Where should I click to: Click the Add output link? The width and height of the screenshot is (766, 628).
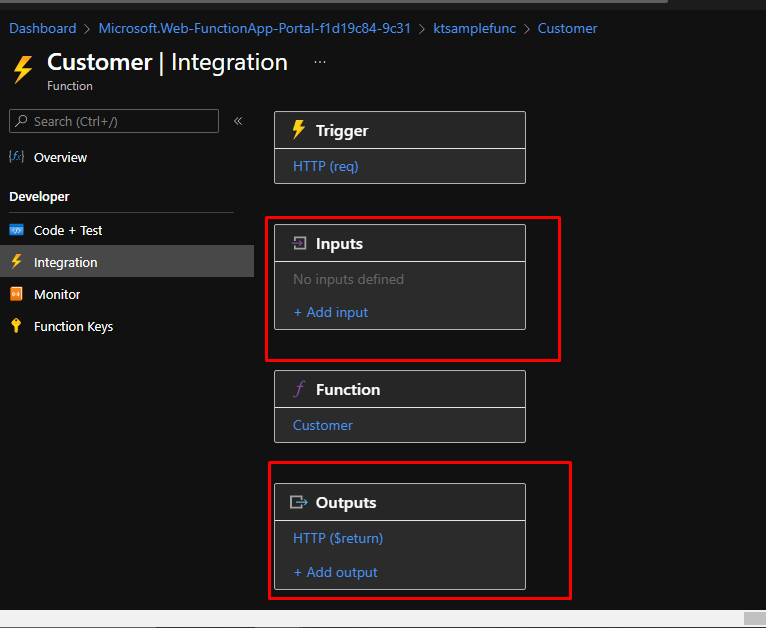tap(335, 572)
